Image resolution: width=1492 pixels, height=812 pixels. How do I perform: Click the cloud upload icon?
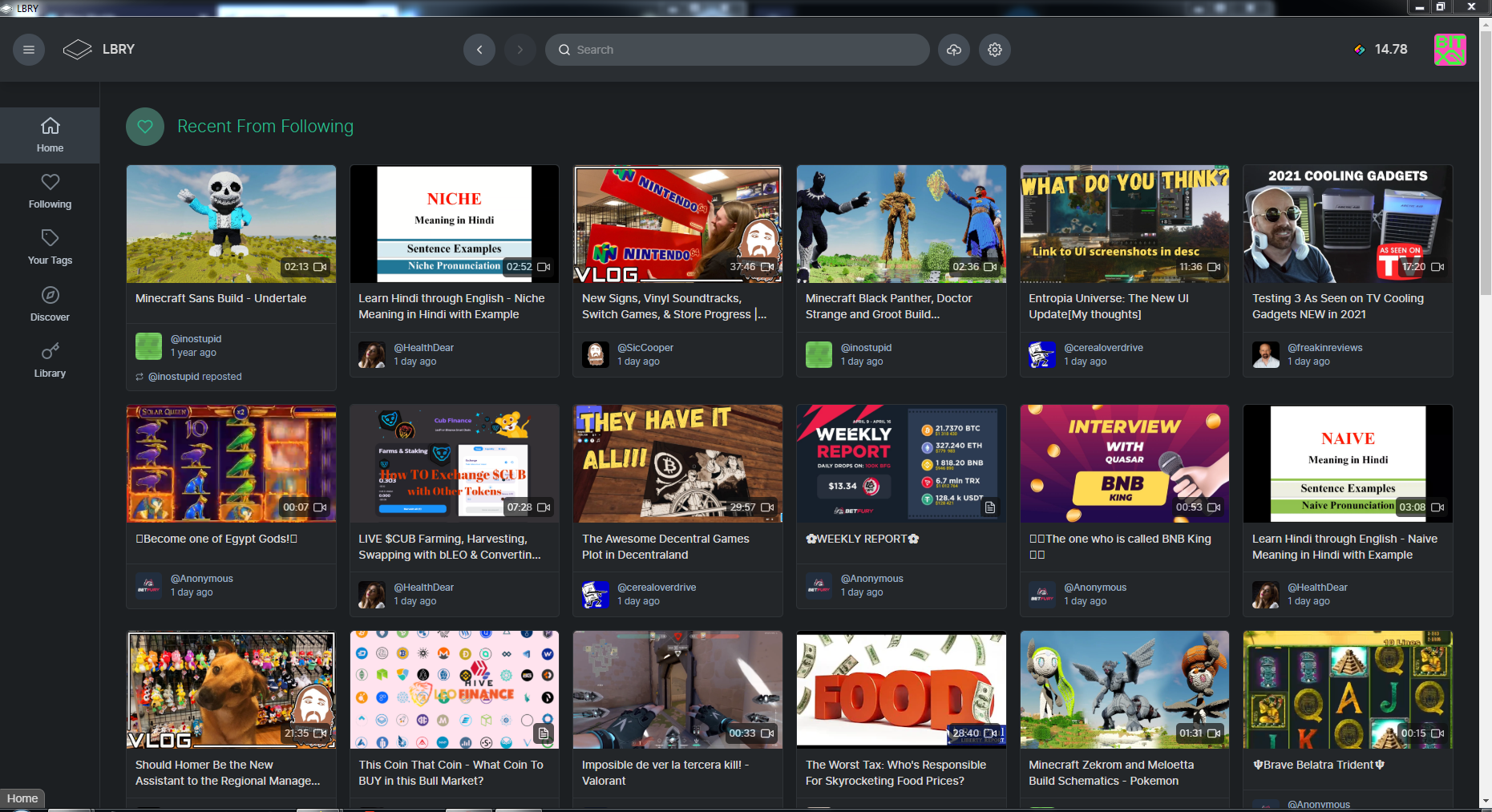tap(954, 50)
